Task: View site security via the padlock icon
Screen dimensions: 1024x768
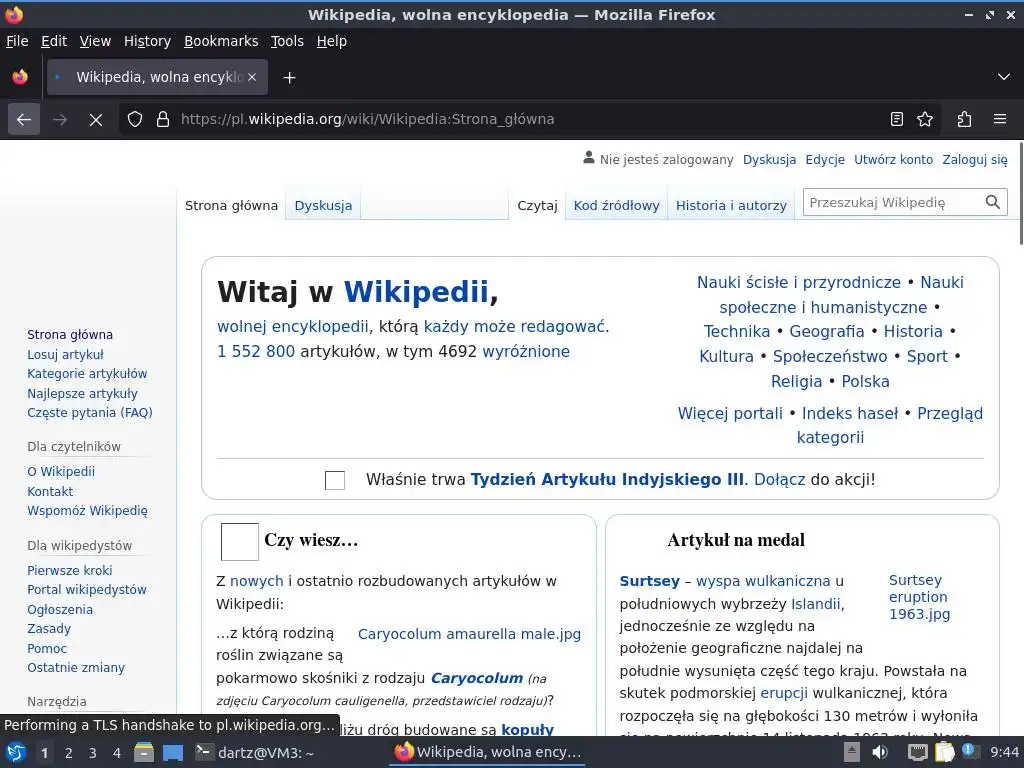Action: pyautogui.click(x=163, y=120)
